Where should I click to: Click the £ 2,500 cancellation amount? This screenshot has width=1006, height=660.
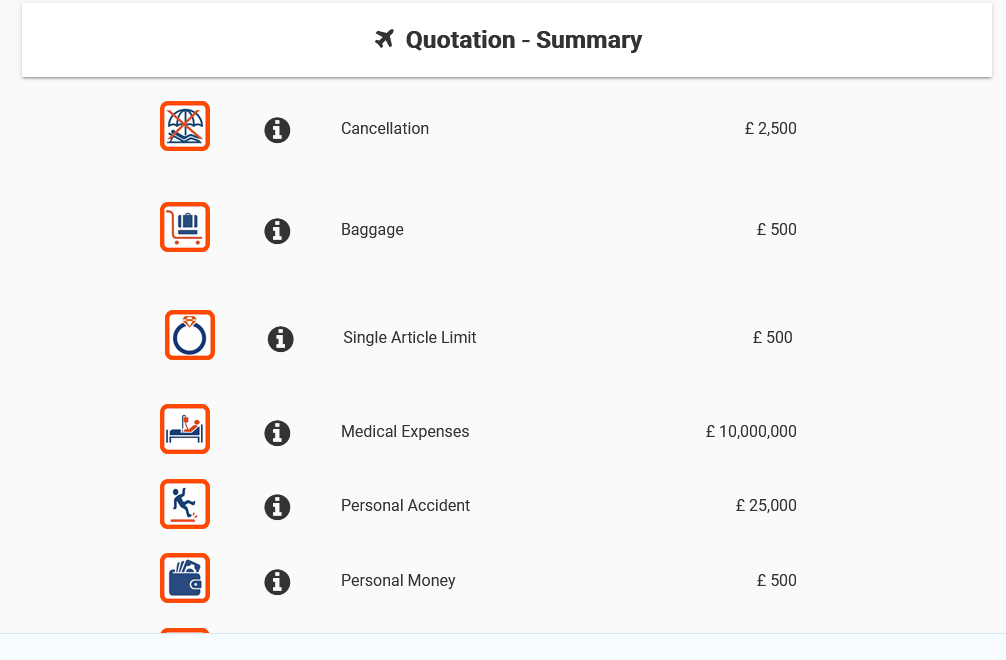(x=771, y=128)
